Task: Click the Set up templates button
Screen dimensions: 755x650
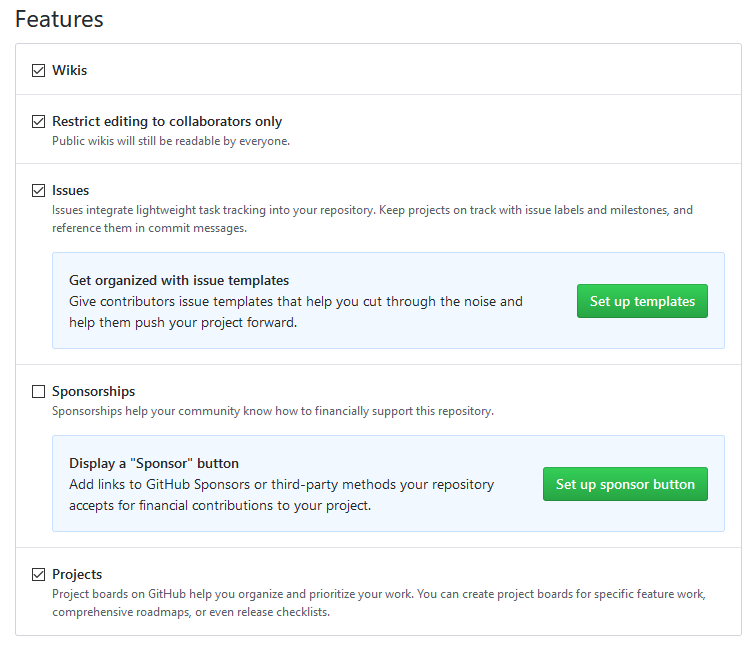Action: [642, 301]
